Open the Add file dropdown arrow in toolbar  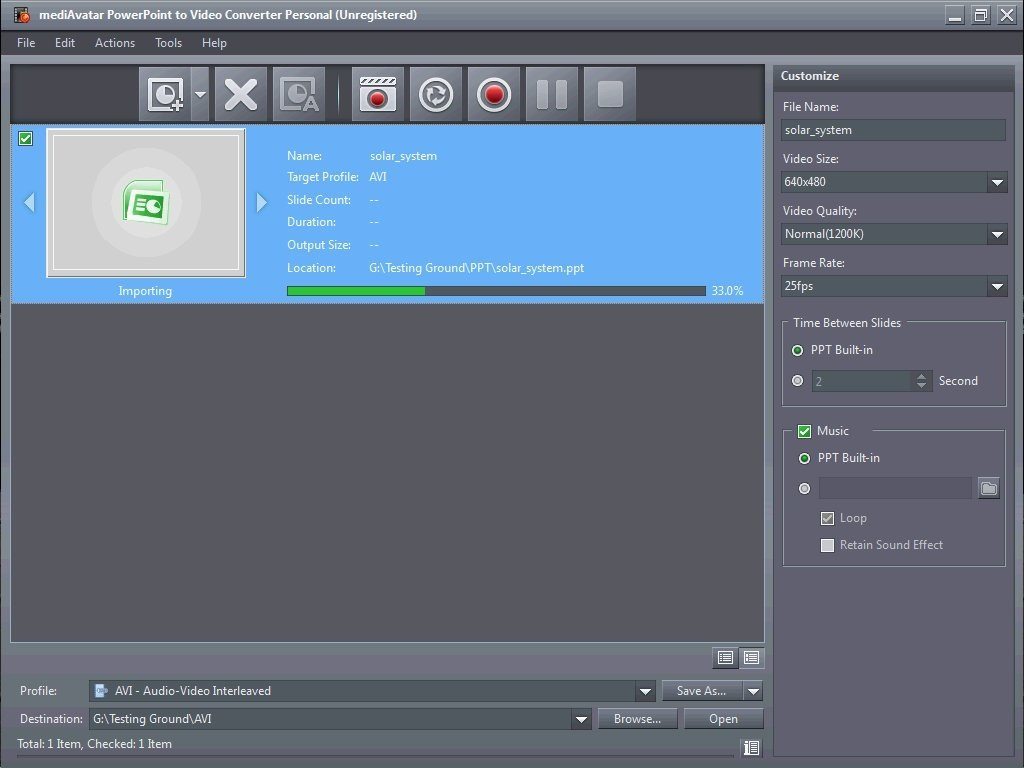(x=200, y=94)
